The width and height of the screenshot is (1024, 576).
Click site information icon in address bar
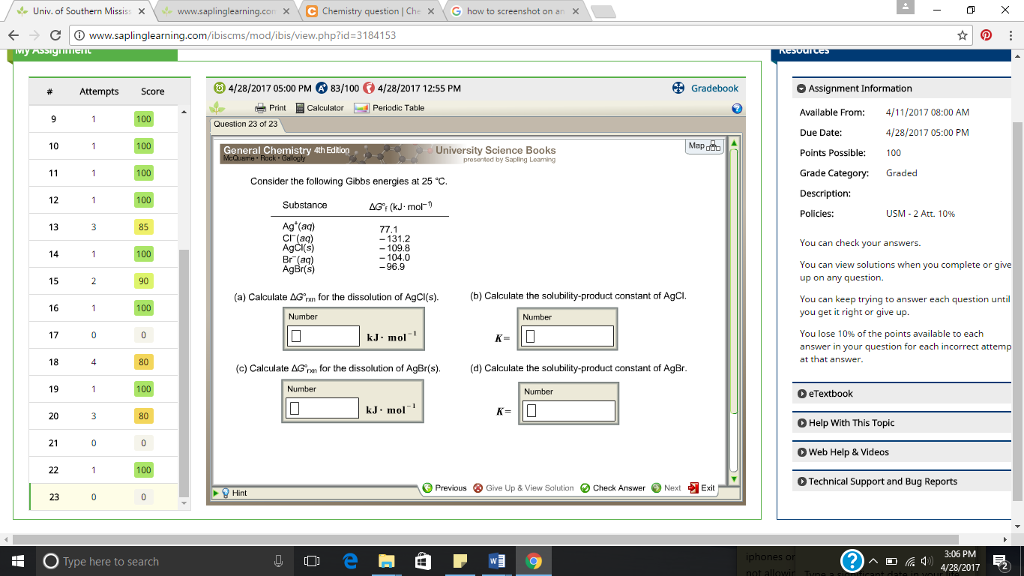point(78,35)
